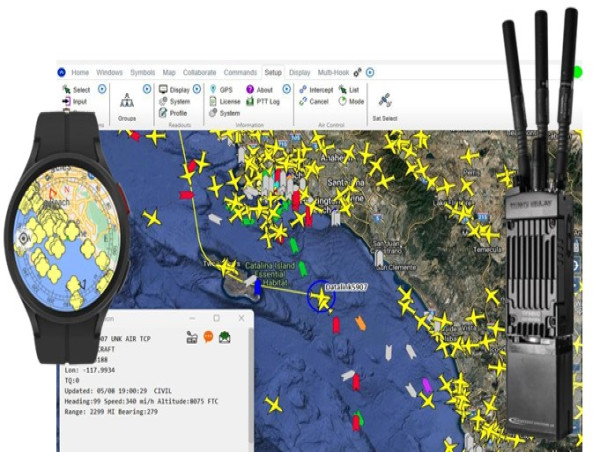The width and height of the screenshot is (600, 452).
Task: Select the purple ship marker on the map
Action: coord(427,385)
